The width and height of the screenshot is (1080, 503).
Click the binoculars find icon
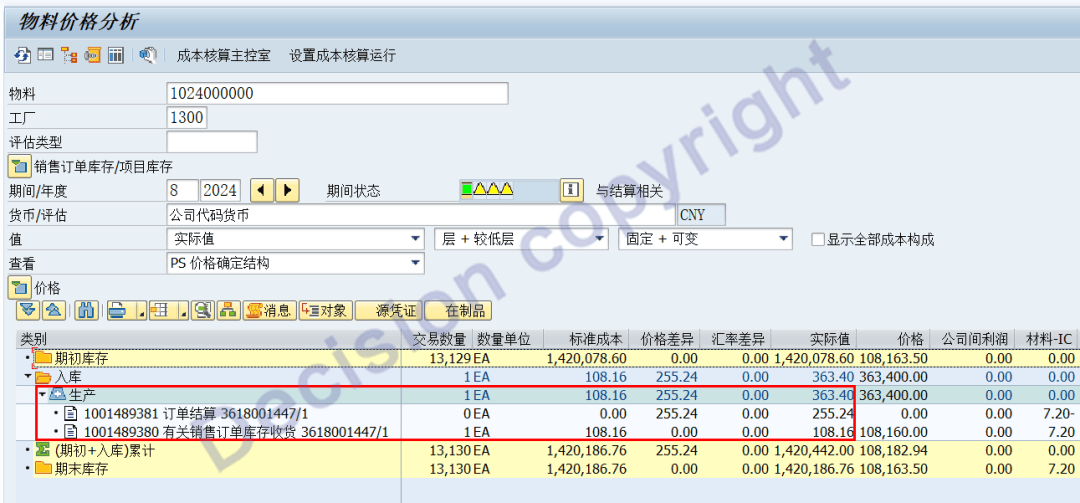87,310
